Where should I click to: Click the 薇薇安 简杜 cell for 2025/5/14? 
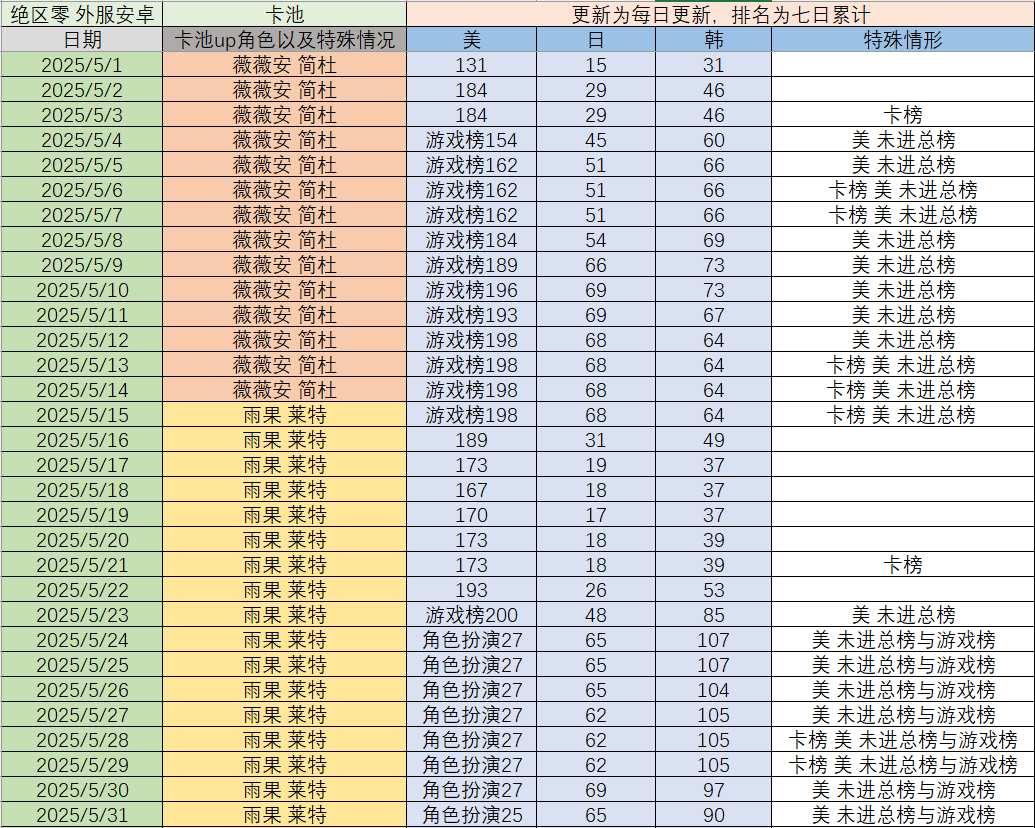coord(284,390)
